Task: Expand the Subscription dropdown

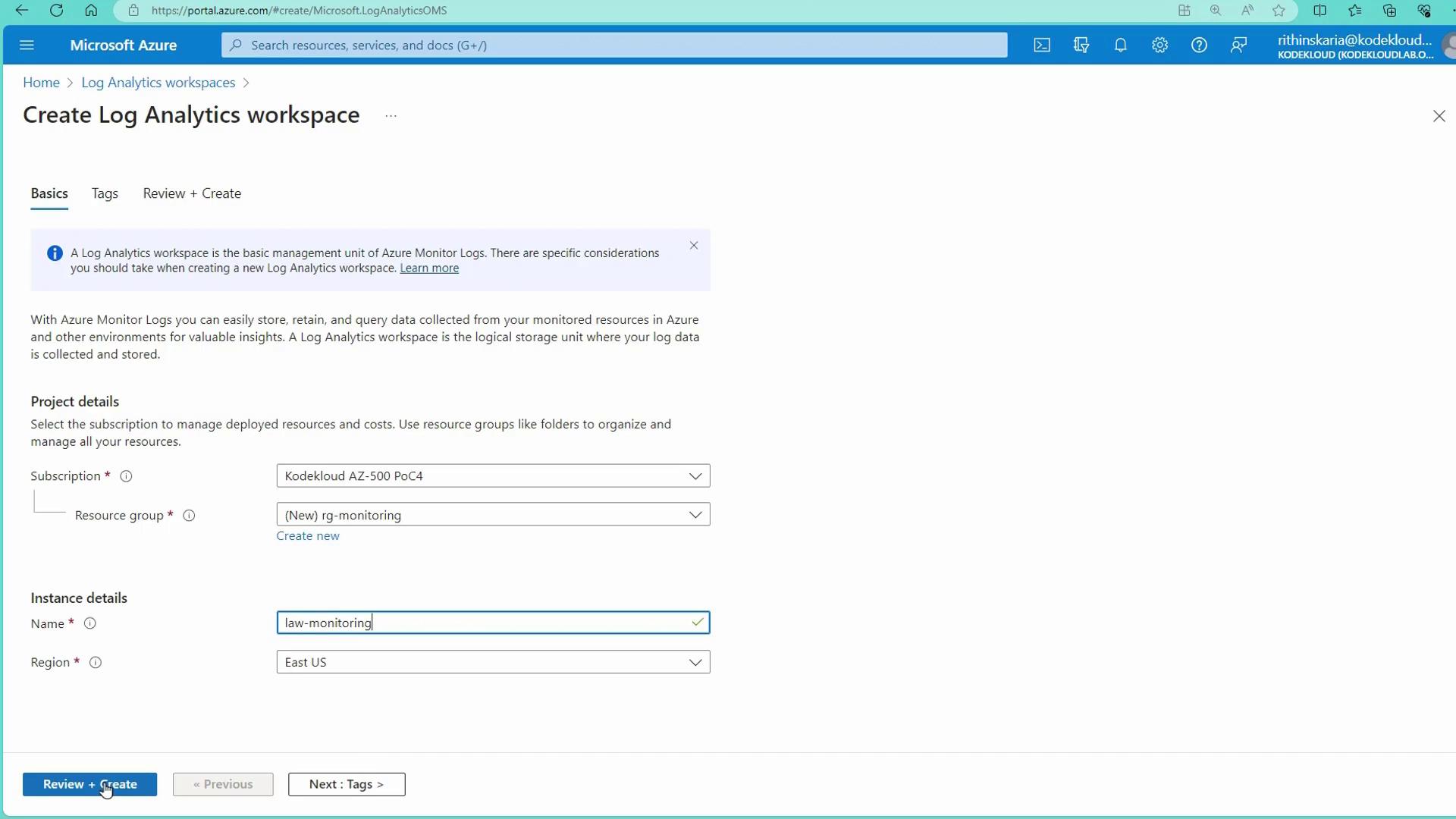Action: [x=493, y=476]
